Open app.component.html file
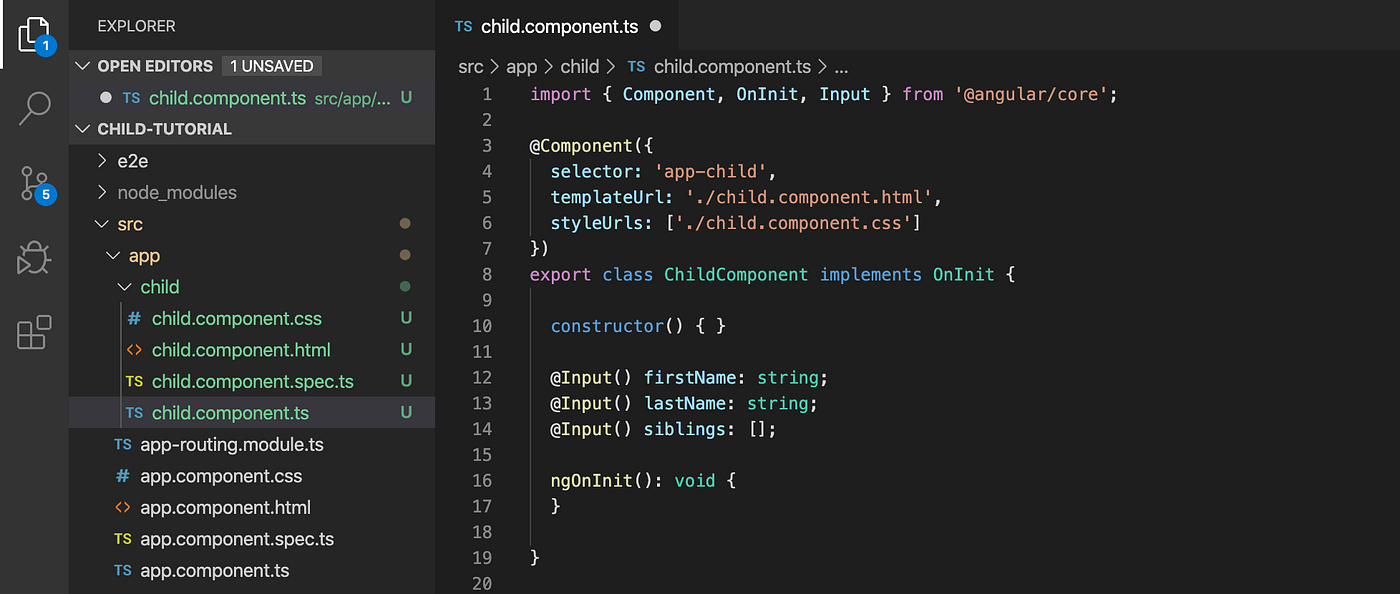The width and height of the screenshot is (1400, 594). point(251,508)
